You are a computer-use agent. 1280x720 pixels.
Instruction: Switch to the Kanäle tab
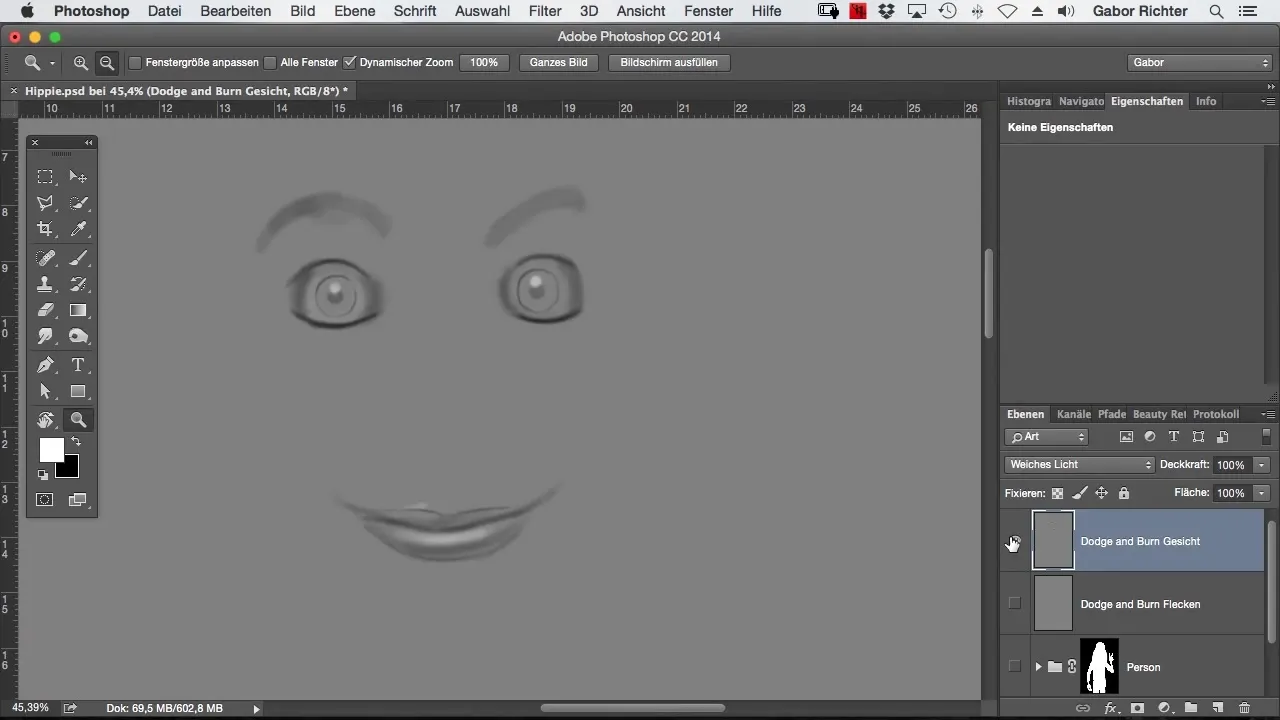(1074, 414)
